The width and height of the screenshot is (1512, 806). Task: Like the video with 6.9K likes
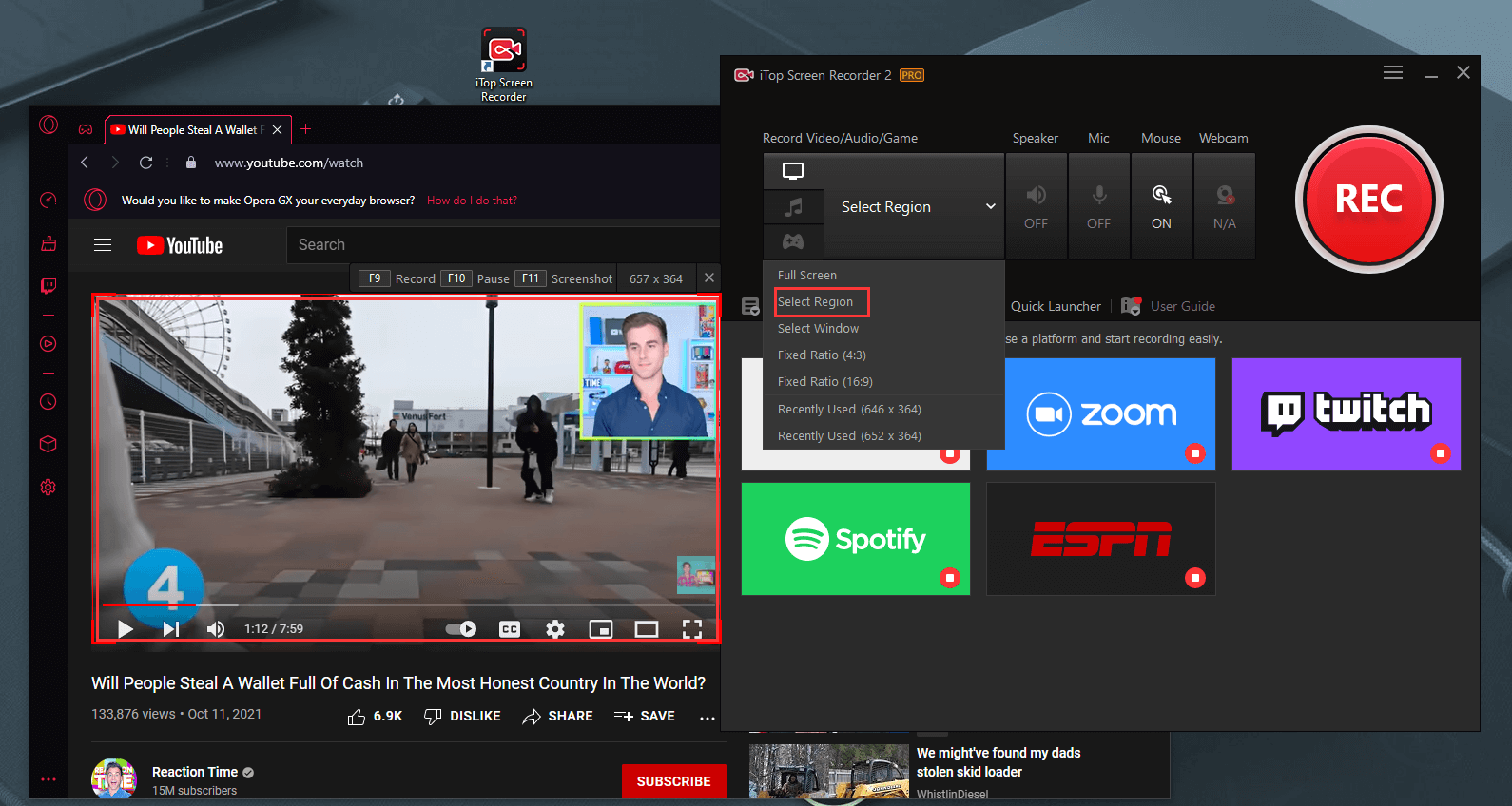click(x=375, y=717)
